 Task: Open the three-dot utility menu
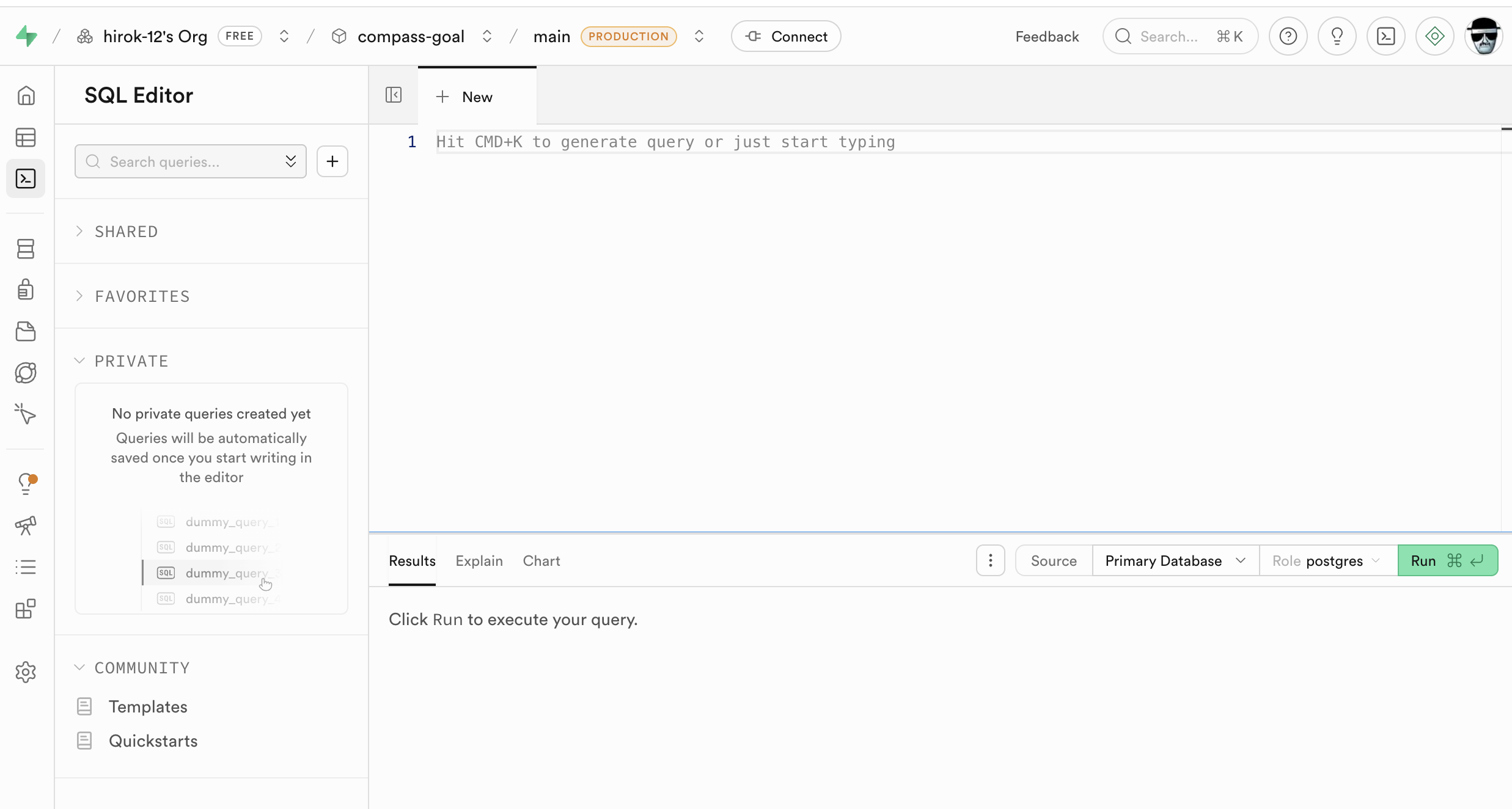coord(990,560)
